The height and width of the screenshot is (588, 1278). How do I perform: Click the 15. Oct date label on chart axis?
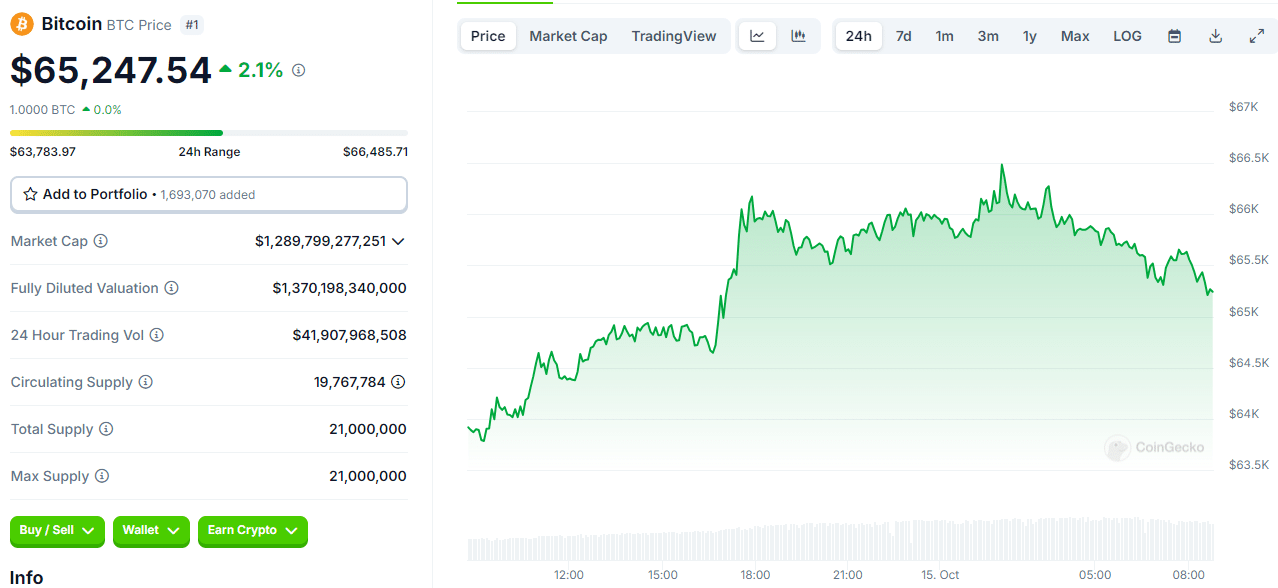pos(940,575)
